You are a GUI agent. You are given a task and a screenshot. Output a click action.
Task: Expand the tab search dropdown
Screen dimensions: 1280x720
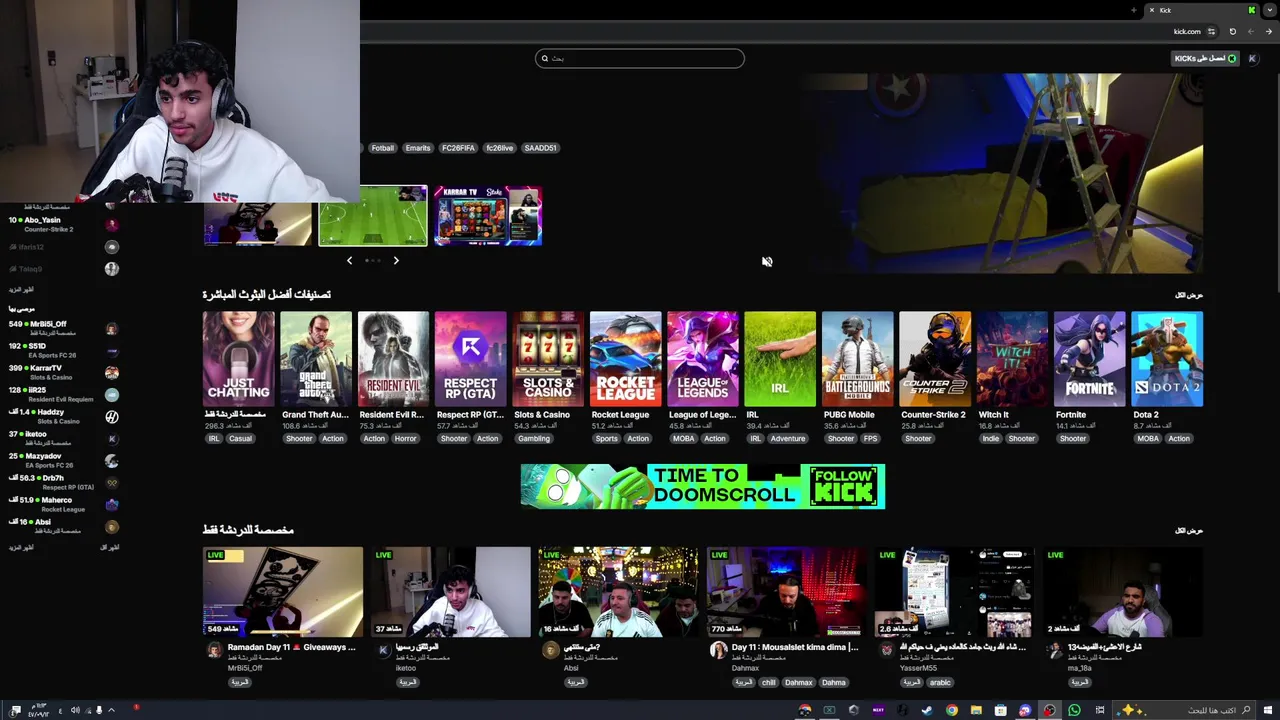1269,10
